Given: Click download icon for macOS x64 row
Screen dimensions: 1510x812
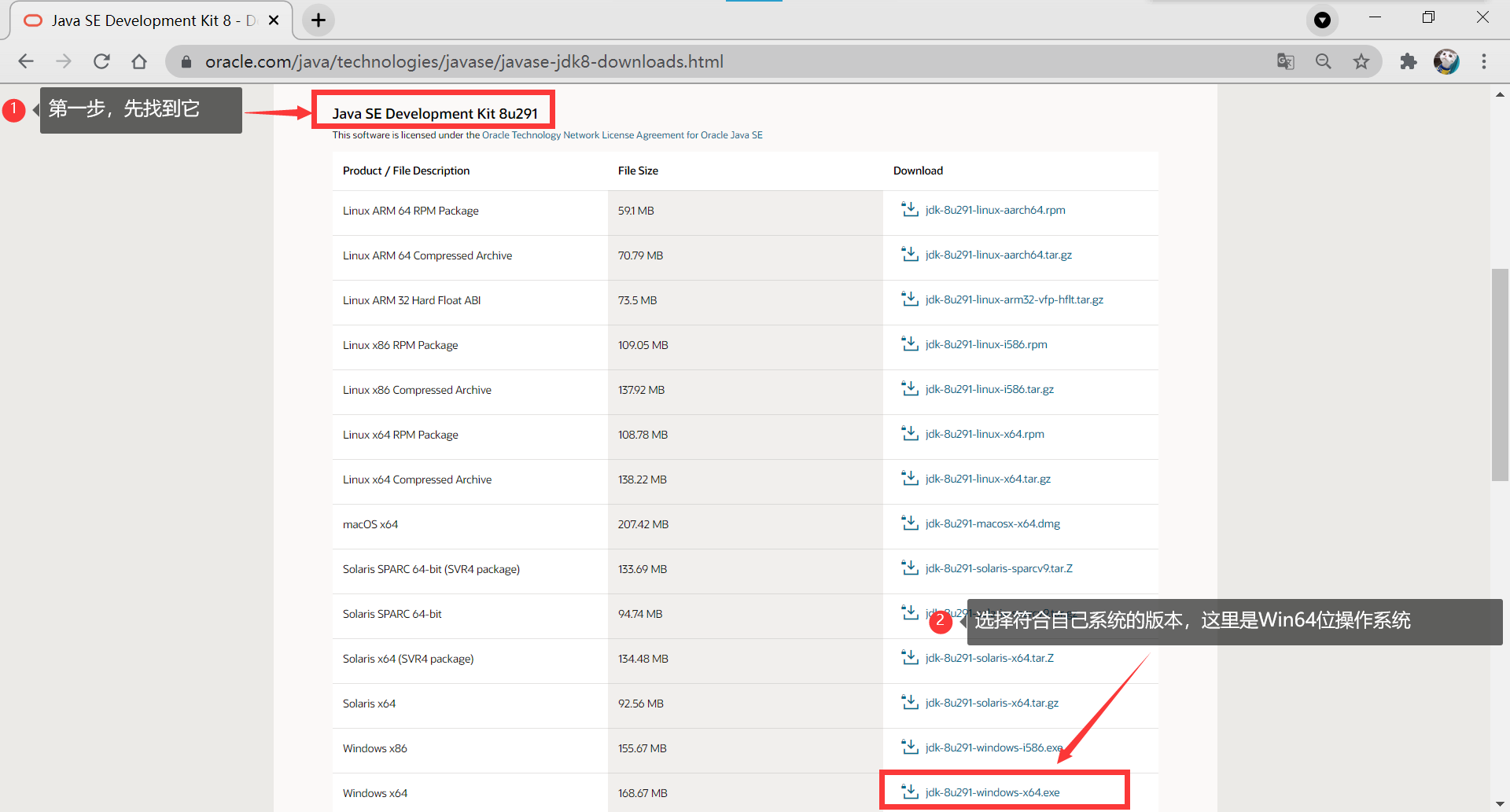Looking at the screenshot, I should coord(910,523).
